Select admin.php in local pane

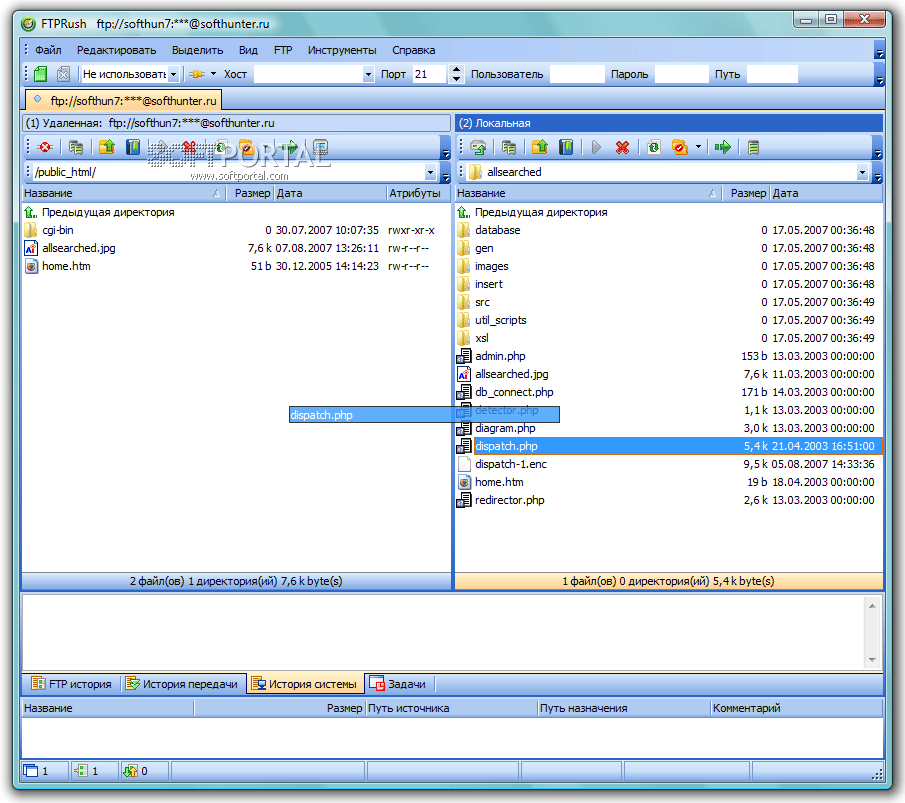click(500, 356)
